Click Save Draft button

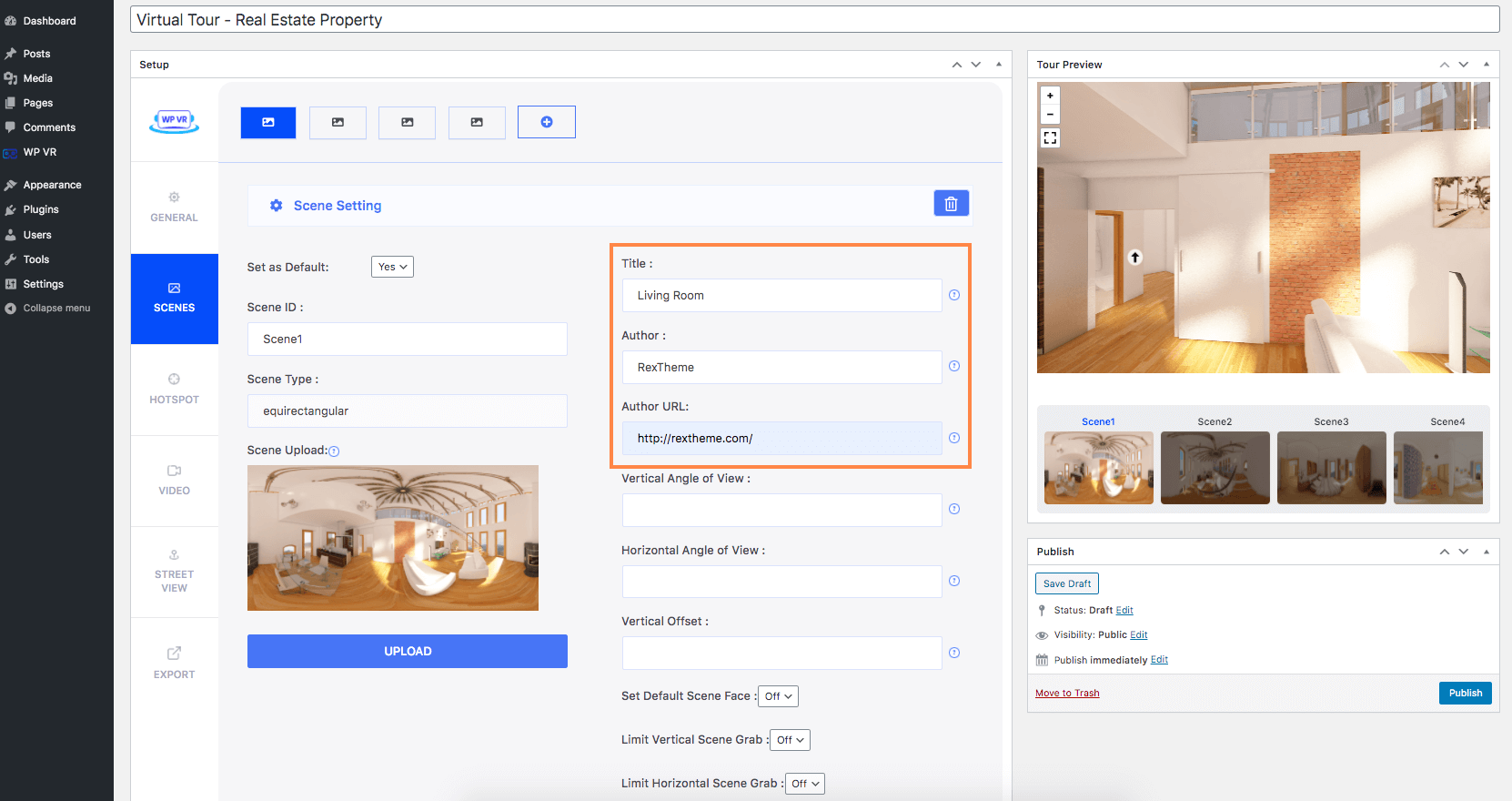tap(1067, 583)
